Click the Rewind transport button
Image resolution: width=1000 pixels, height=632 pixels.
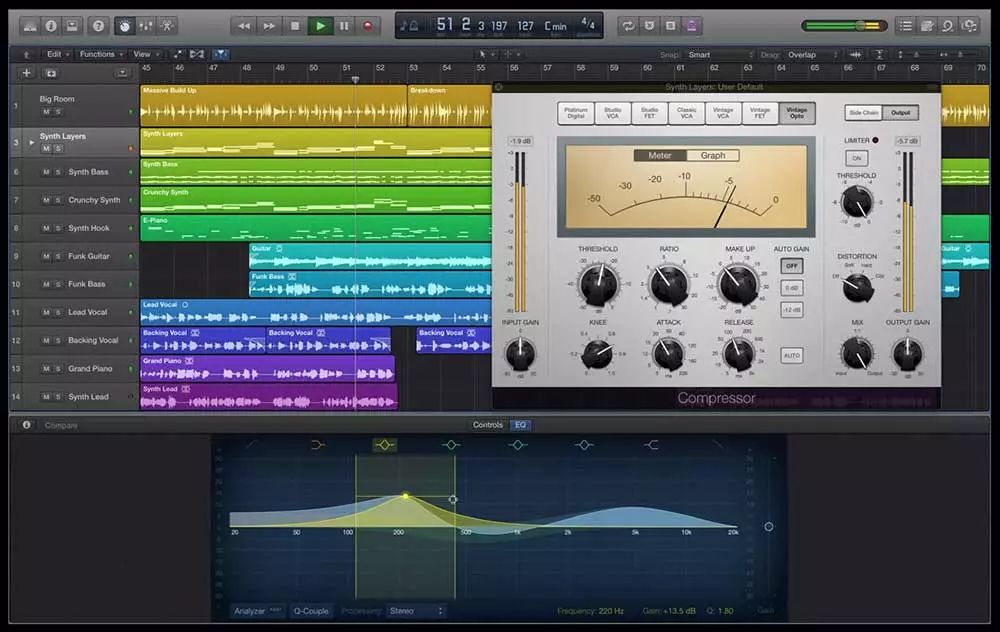point(244,25)
